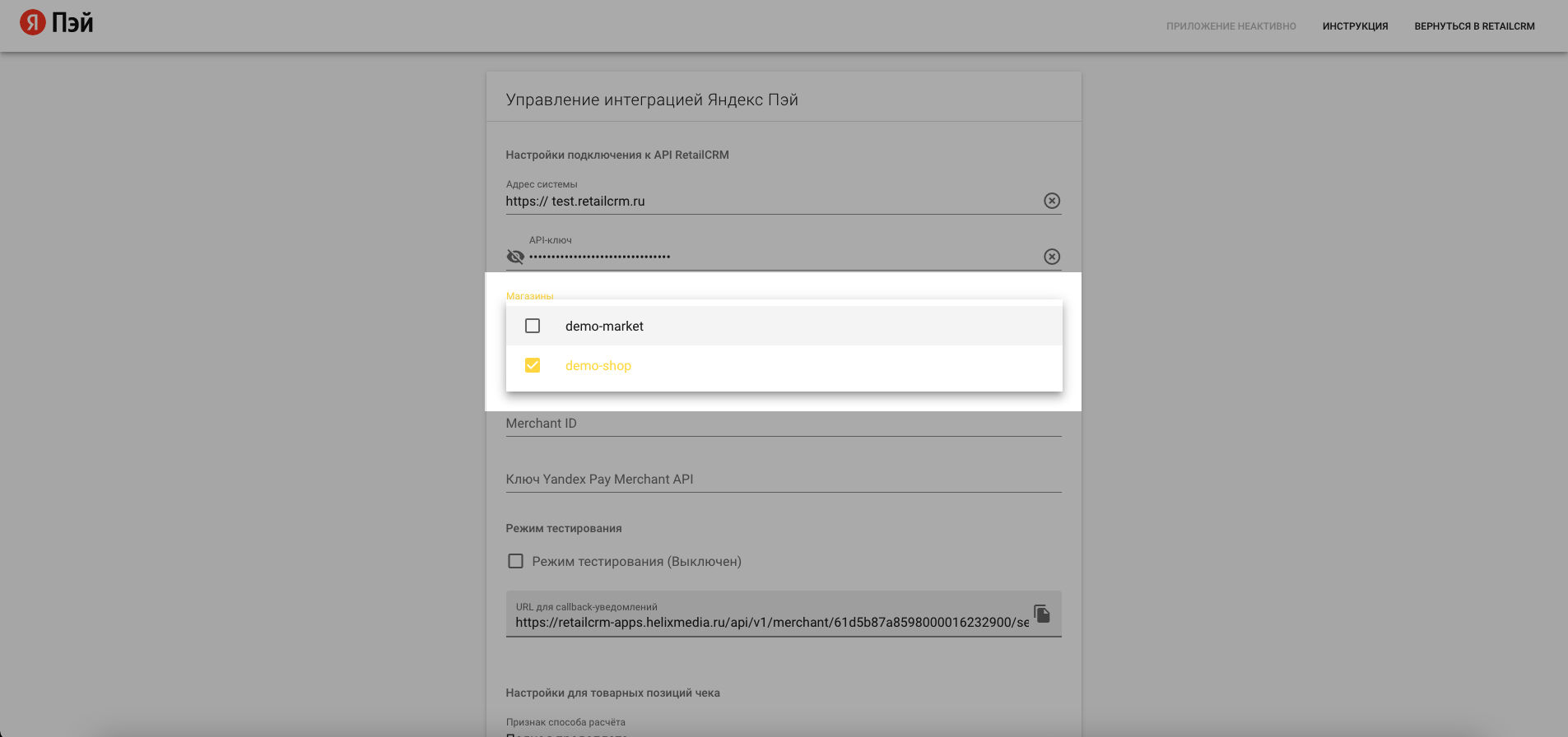Click the Управление интеграцией Яндекс Пэй heading

coord(652,100)
